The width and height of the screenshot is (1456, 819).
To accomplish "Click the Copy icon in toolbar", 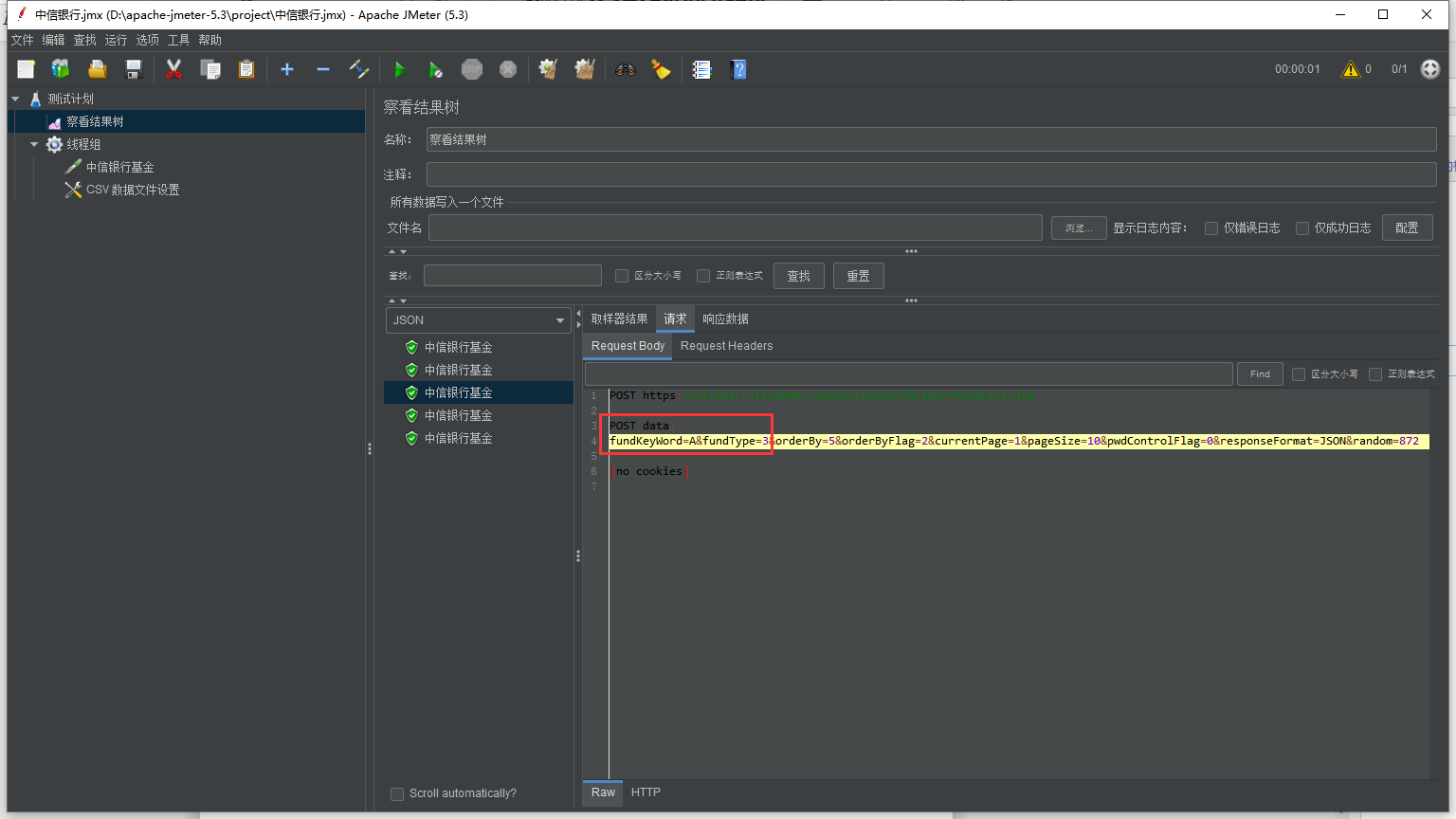I will [209, 69].
